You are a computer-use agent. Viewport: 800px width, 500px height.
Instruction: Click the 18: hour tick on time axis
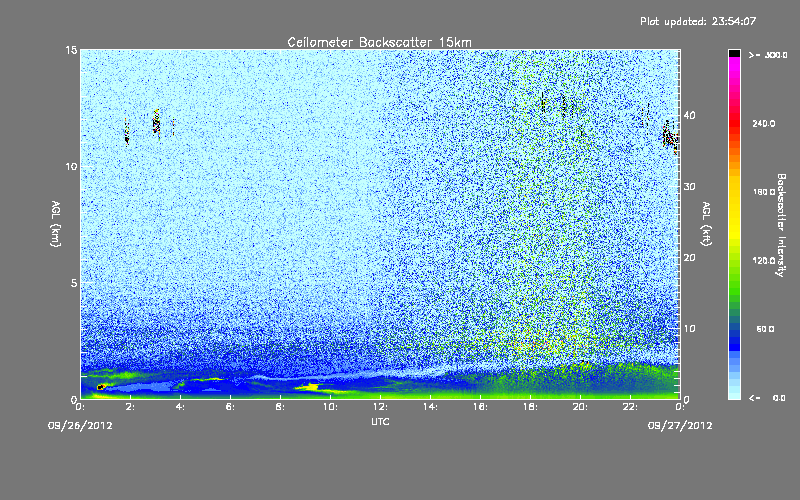click(530, 407)
